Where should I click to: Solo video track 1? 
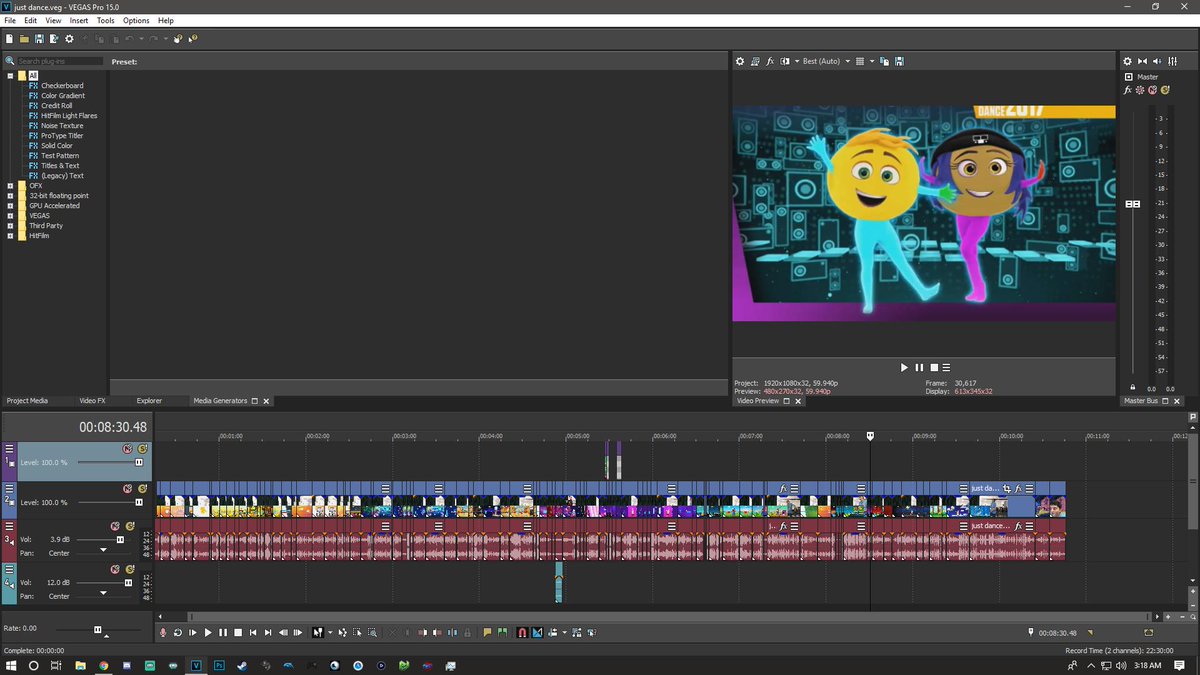click(142, 449)
